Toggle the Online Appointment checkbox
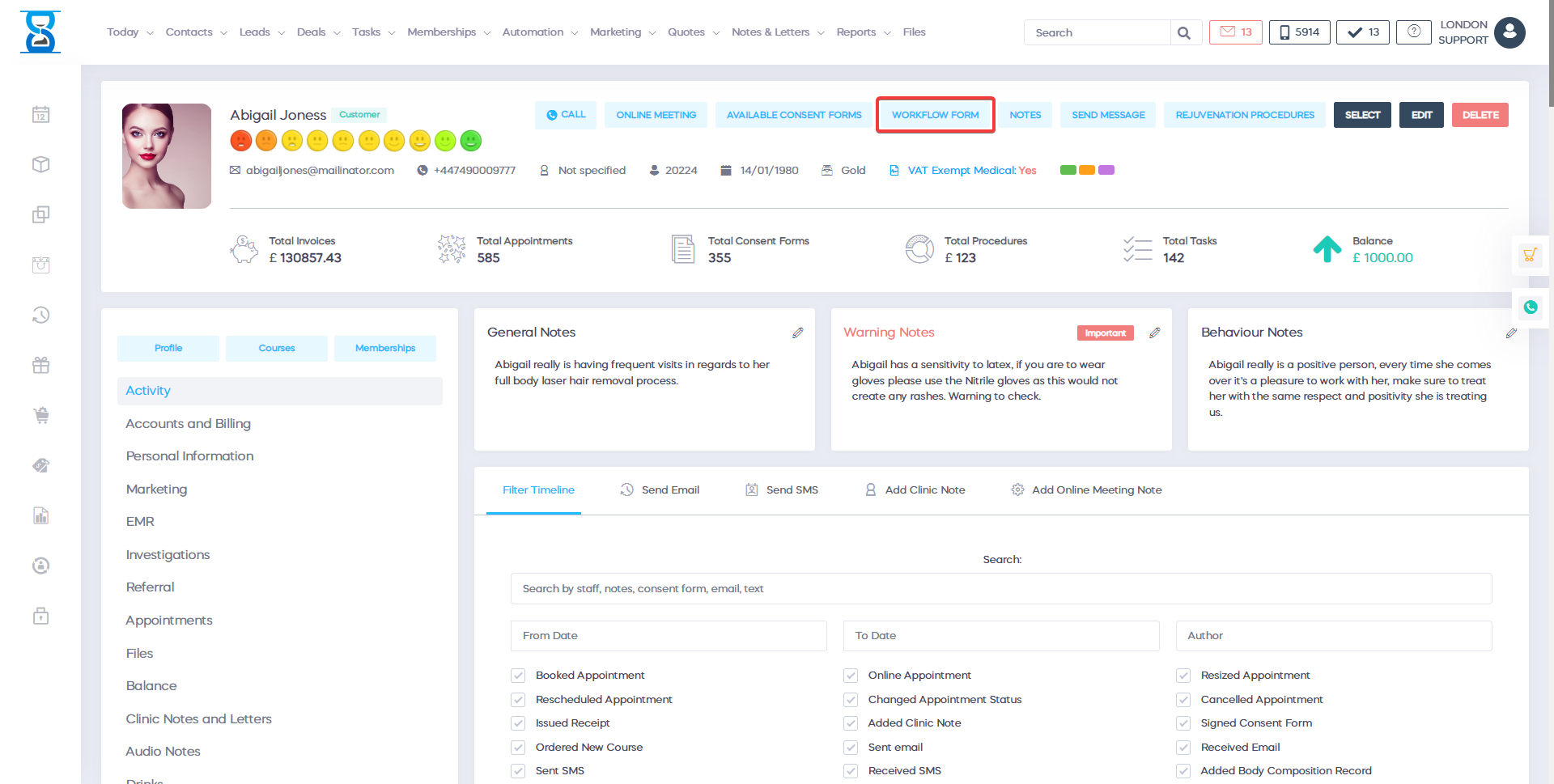This screenshot has height=784, width=1554. pos(851,676)
